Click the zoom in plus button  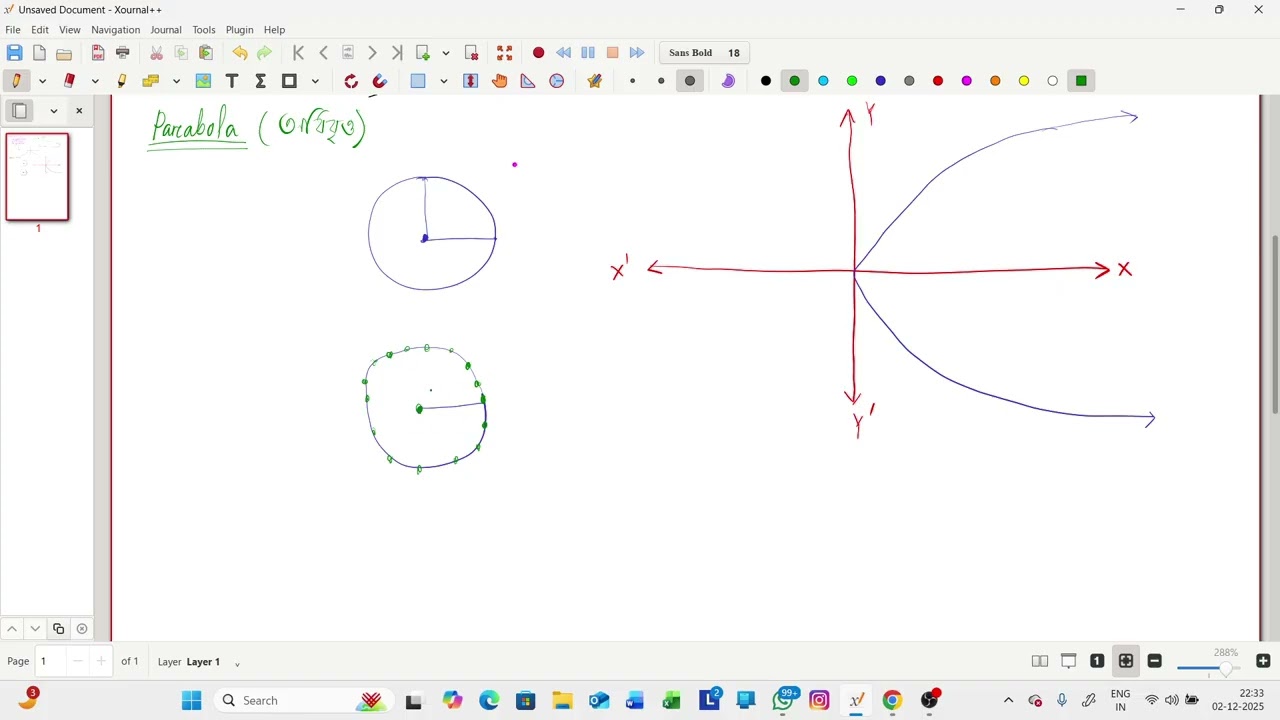click(1263, 661)
